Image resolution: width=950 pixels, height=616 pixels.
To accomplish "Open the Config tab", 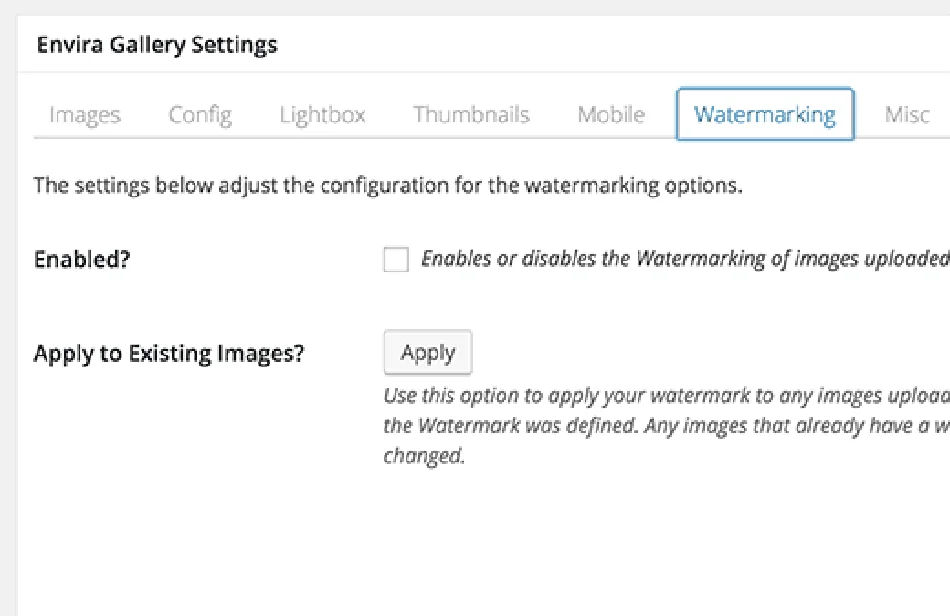I will pos(200,115).
